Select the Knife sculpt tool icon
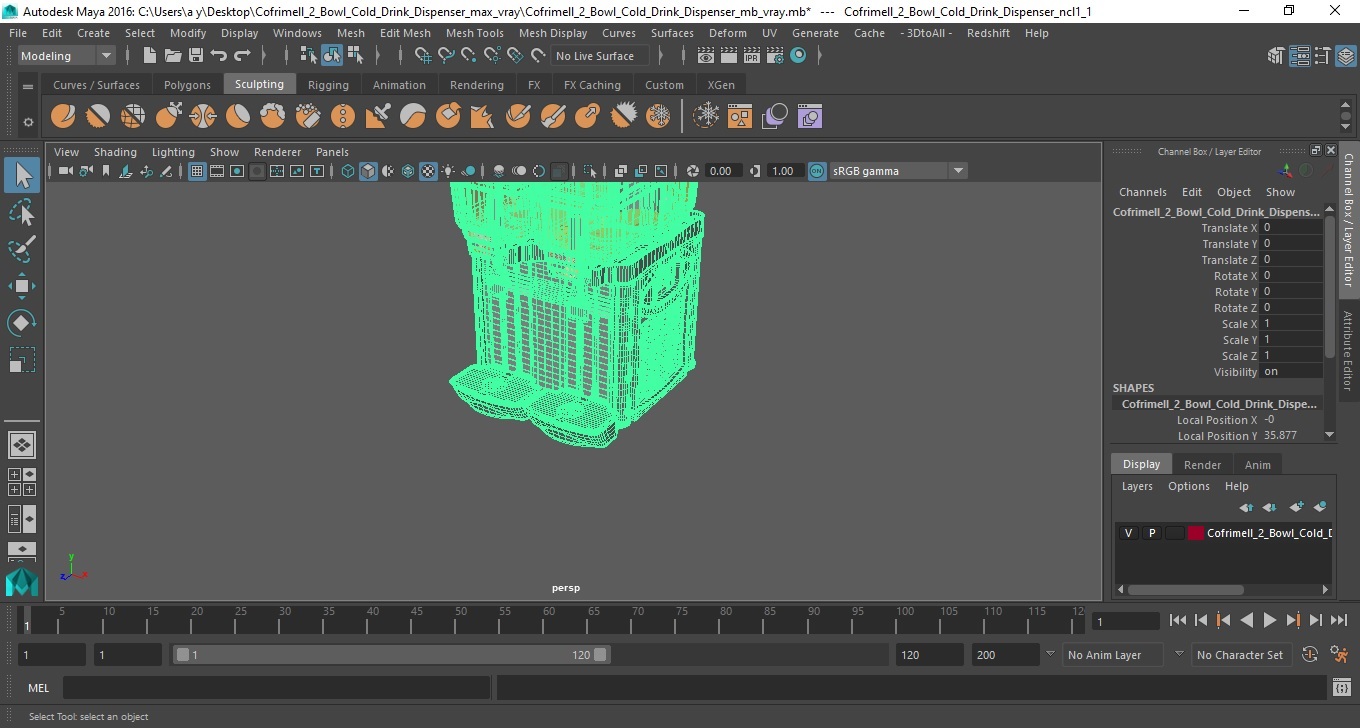Screen dimensions: 1360x728 pos(518,117)
